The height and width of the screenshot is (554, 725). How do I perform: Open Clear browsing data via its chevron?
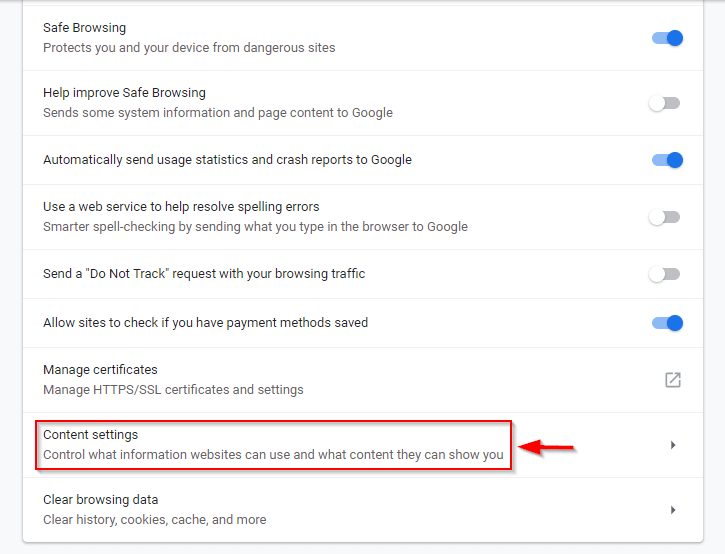pyautogui.click(x=673, y=510)
